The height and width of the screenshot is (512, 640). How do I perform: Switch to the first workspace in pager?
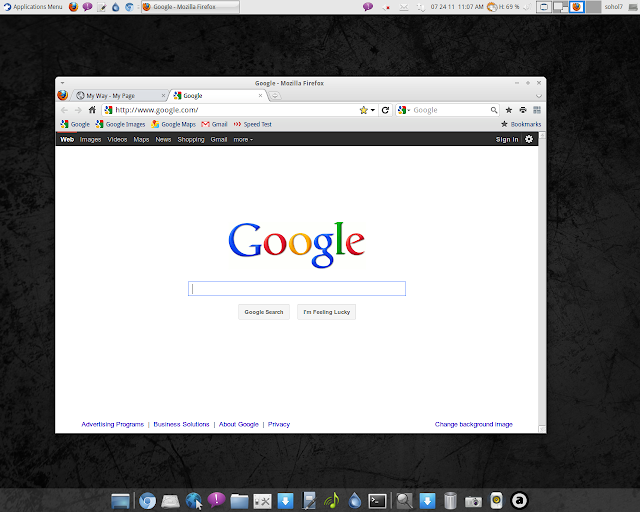pyautogui.click(x=543, y=7)
